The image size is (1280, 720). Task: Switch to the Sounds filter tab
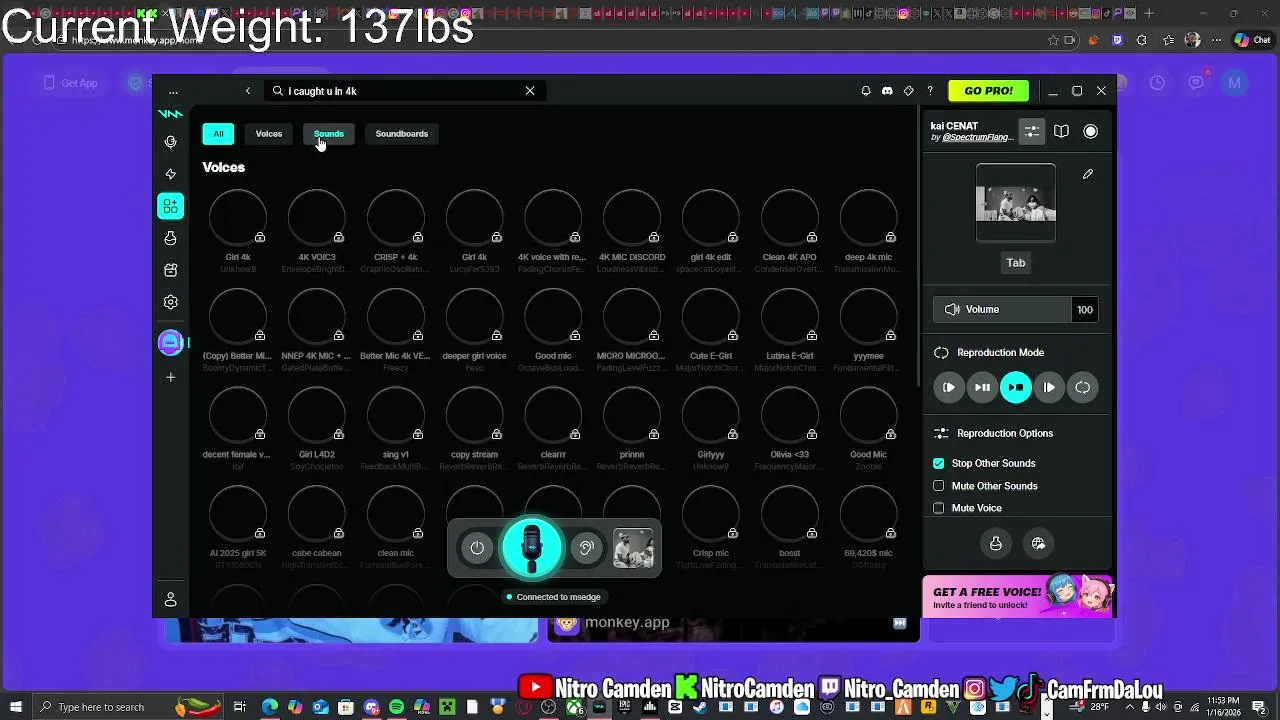(x=329, y=134)
